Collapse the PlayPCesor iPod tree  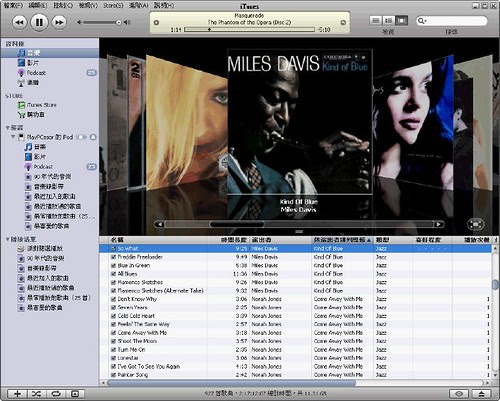coord(13,137)
